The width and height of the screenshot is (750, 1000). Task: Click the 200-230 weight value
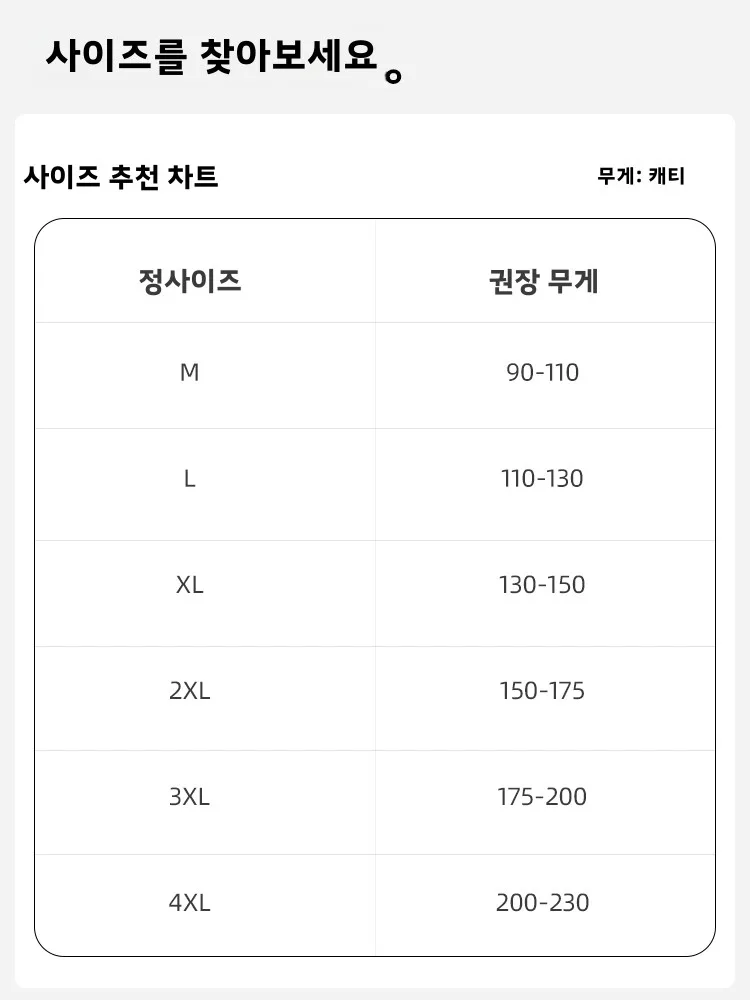point(543,903)
